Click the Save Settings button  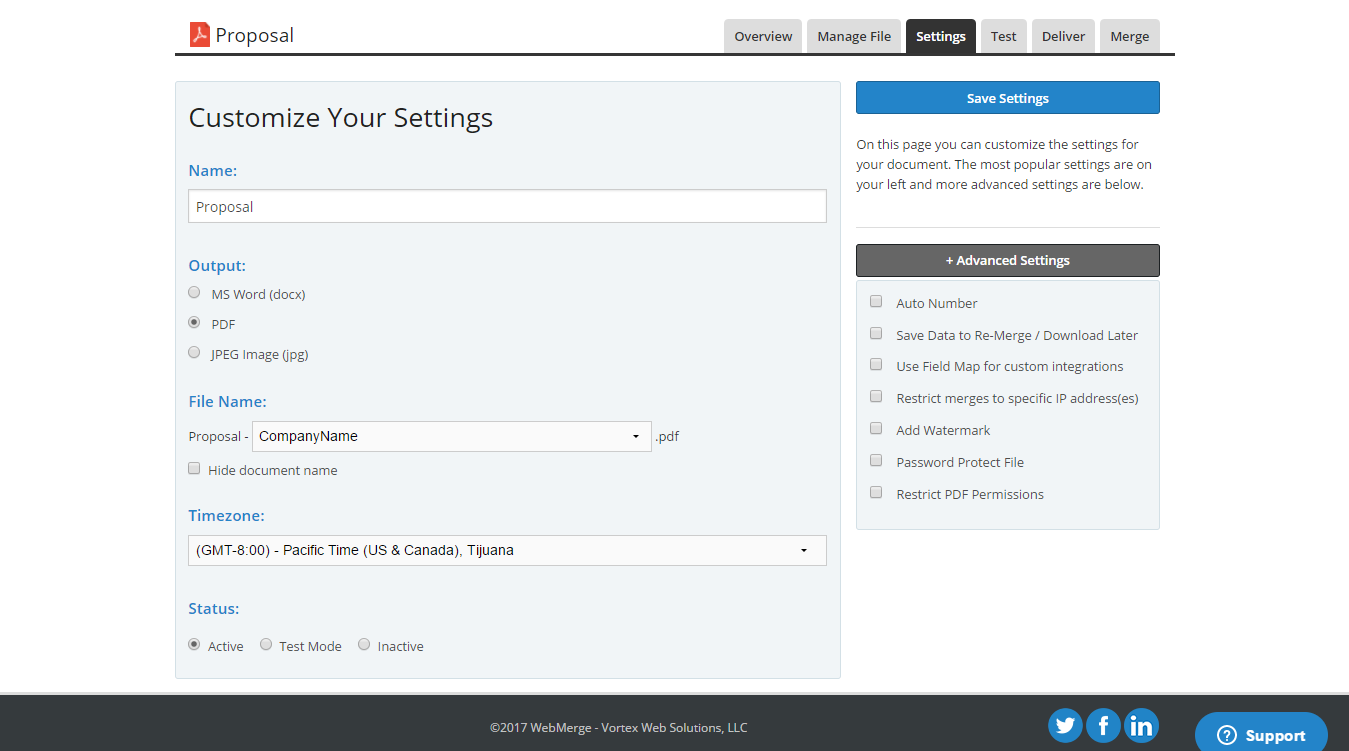[1008, 98]
